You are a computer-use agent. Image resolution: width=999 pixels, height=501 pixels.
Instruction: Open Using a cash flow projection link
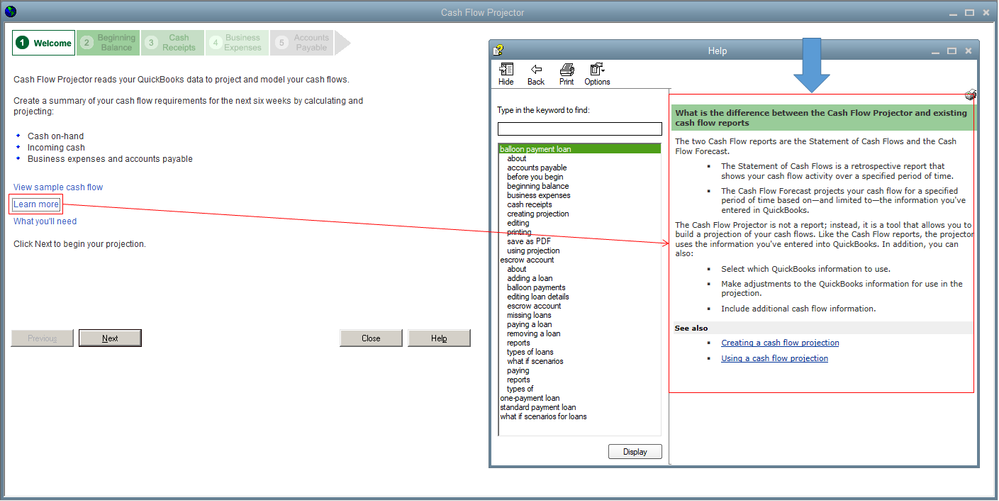tap(775, 358)
